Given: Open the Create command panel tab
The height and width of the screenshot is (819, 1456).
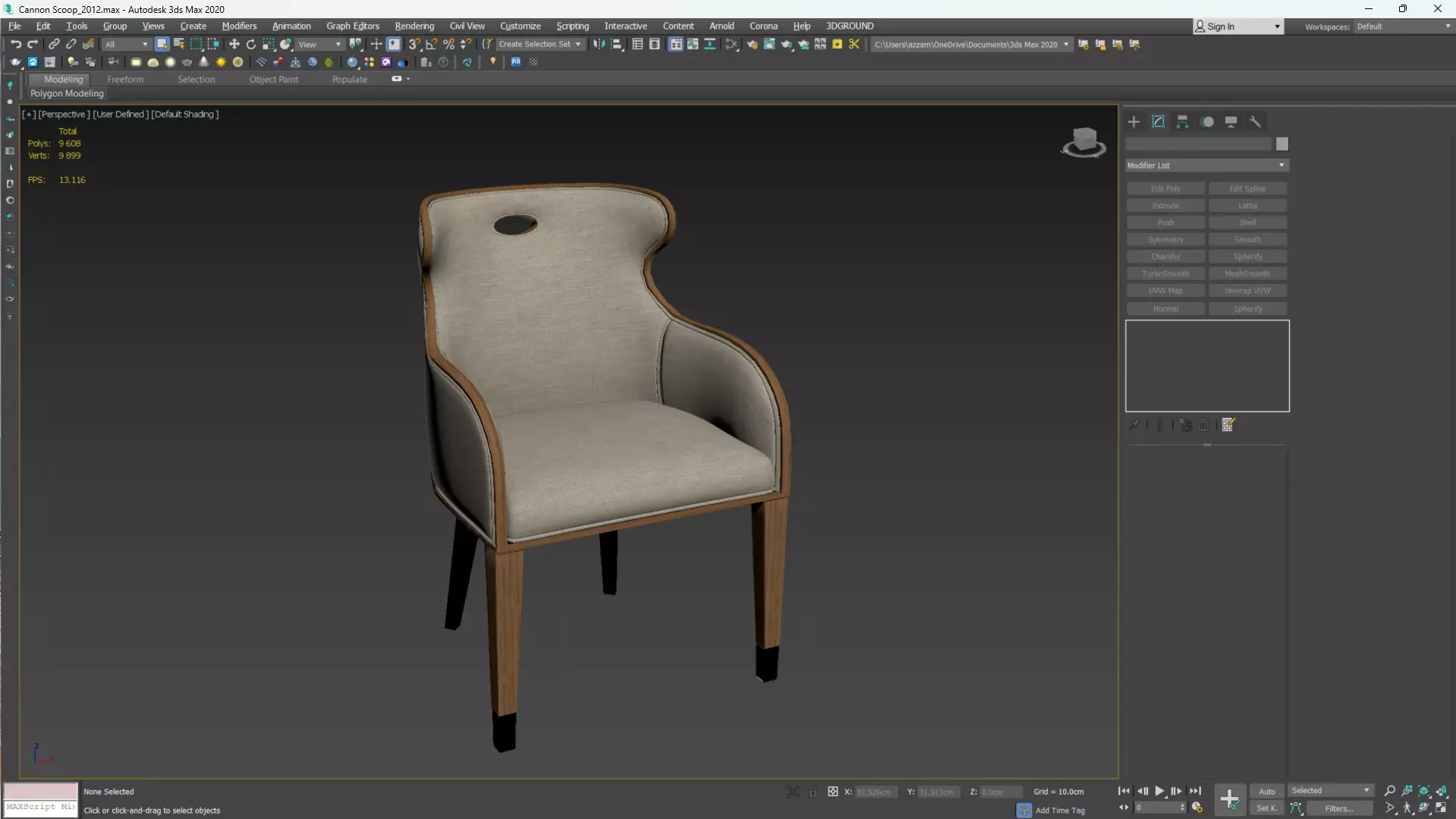Looking at the screenshot, I should [x=1134, y=121].
